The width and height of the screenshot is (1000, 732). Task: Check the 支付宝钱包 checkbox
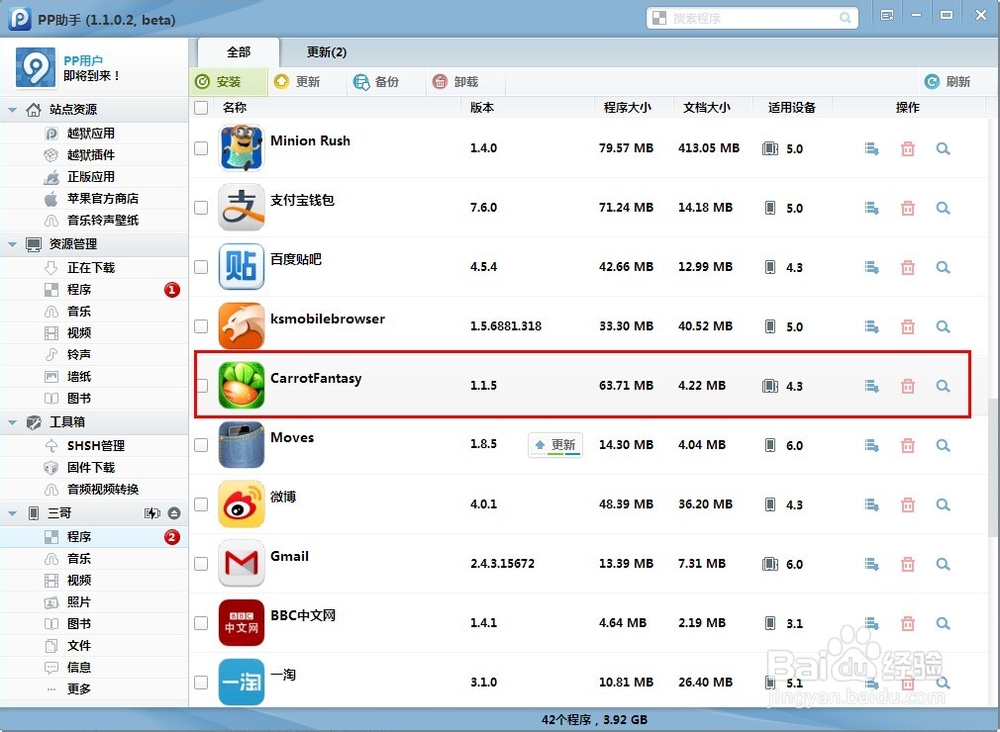201,207
